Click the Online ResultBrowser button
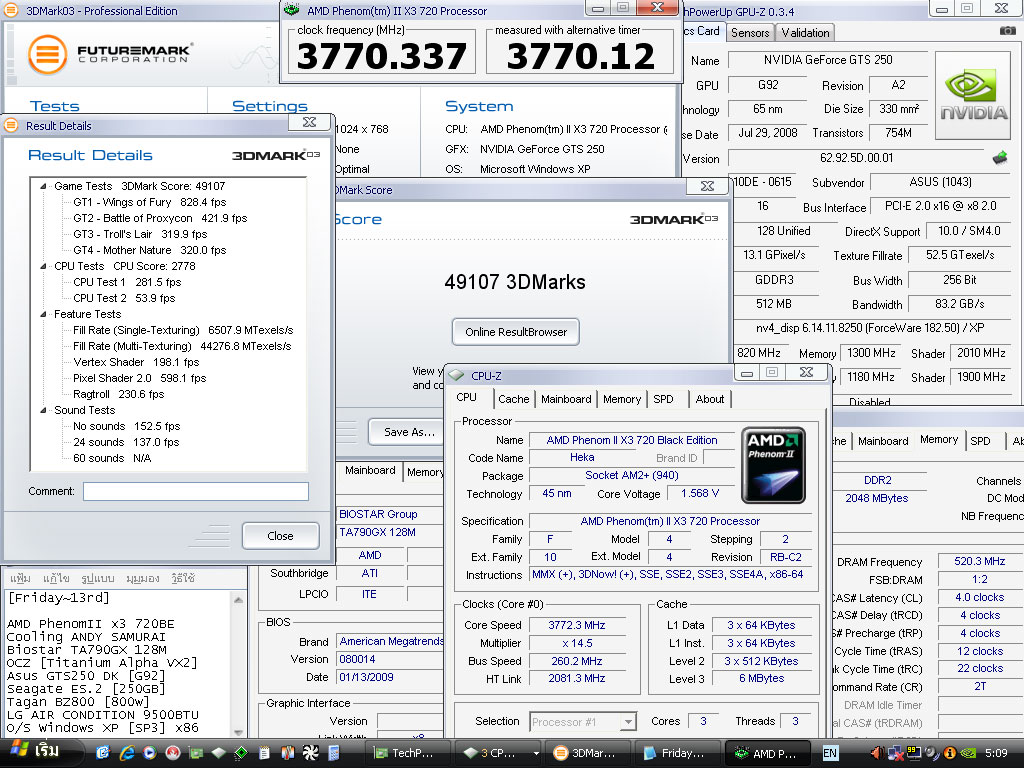The image size is (1024, 768). click(x=516, y=332)
